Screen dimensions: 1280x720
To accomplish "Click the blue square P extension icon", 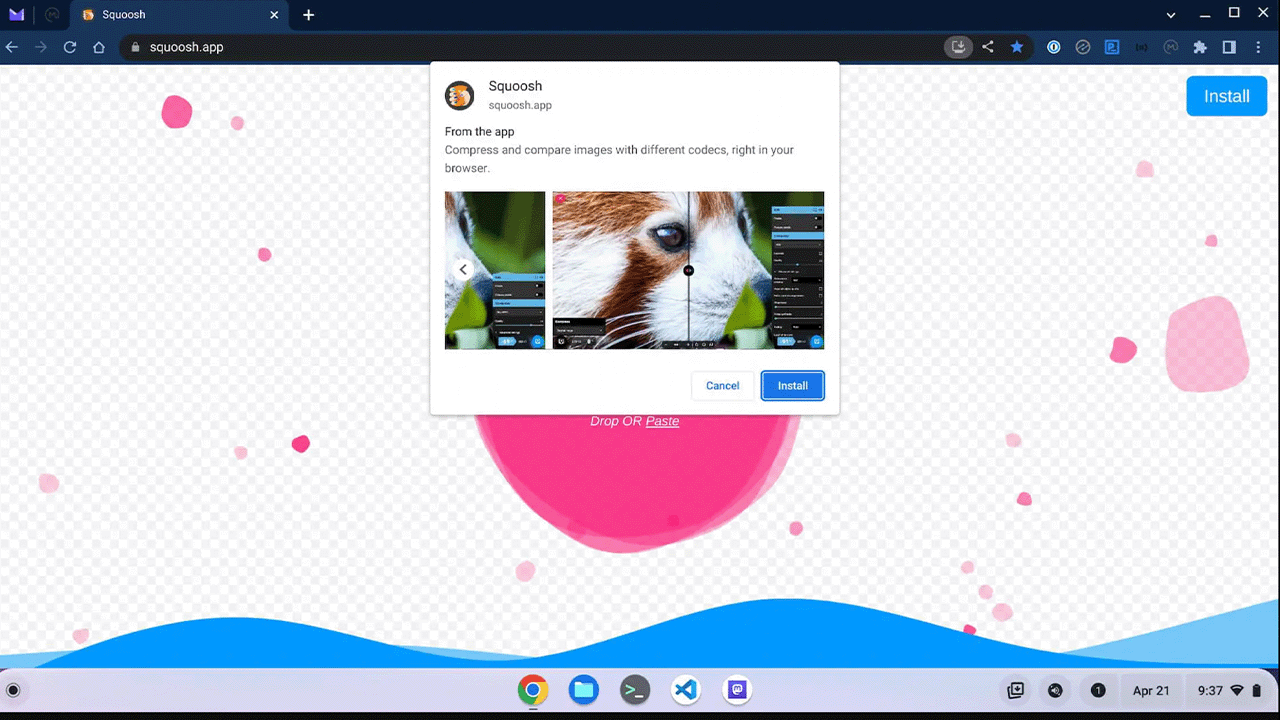I will pyautogui.click(x=1111, y=47).
